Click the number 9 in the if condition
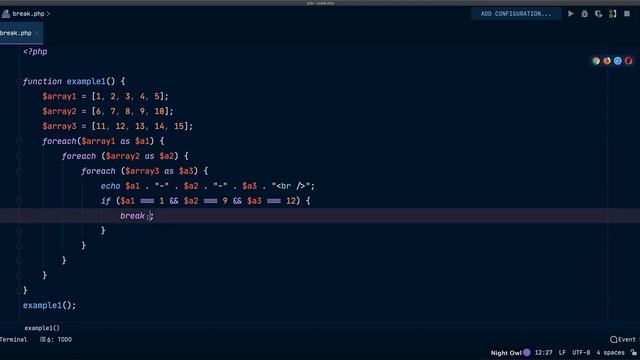 225,201
